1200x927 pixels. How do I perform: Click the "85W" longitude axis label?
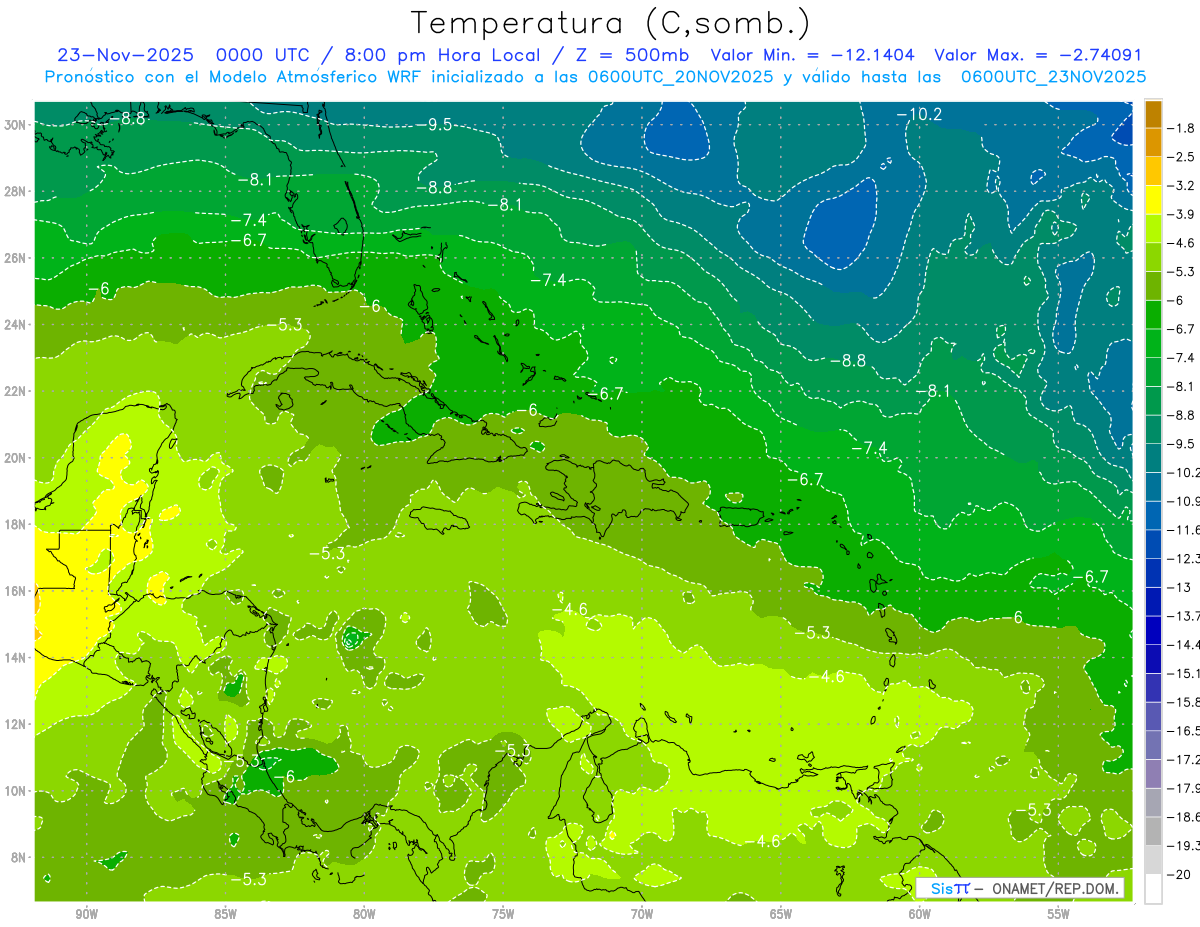[225, 914]
